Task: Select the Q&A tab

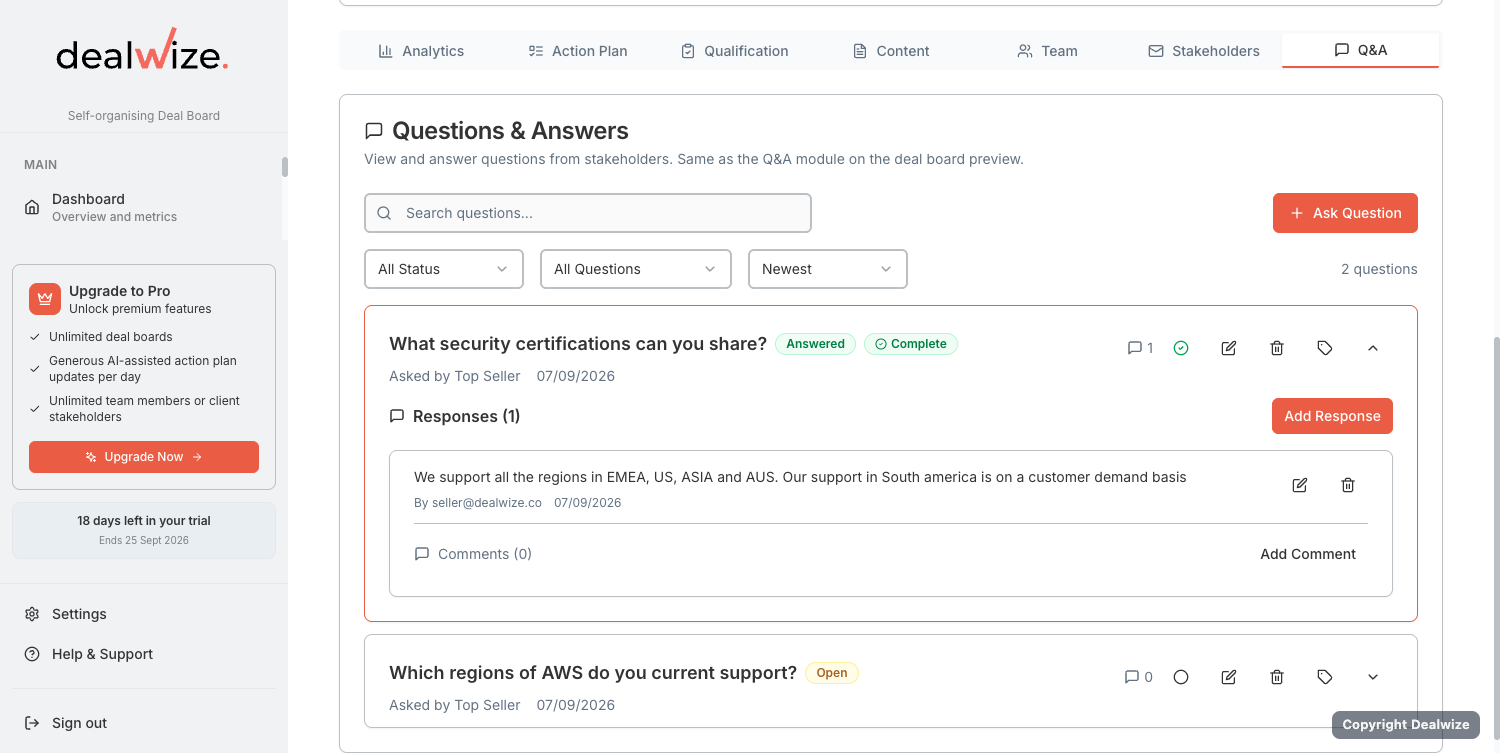Action: (x=1360, y=50)
